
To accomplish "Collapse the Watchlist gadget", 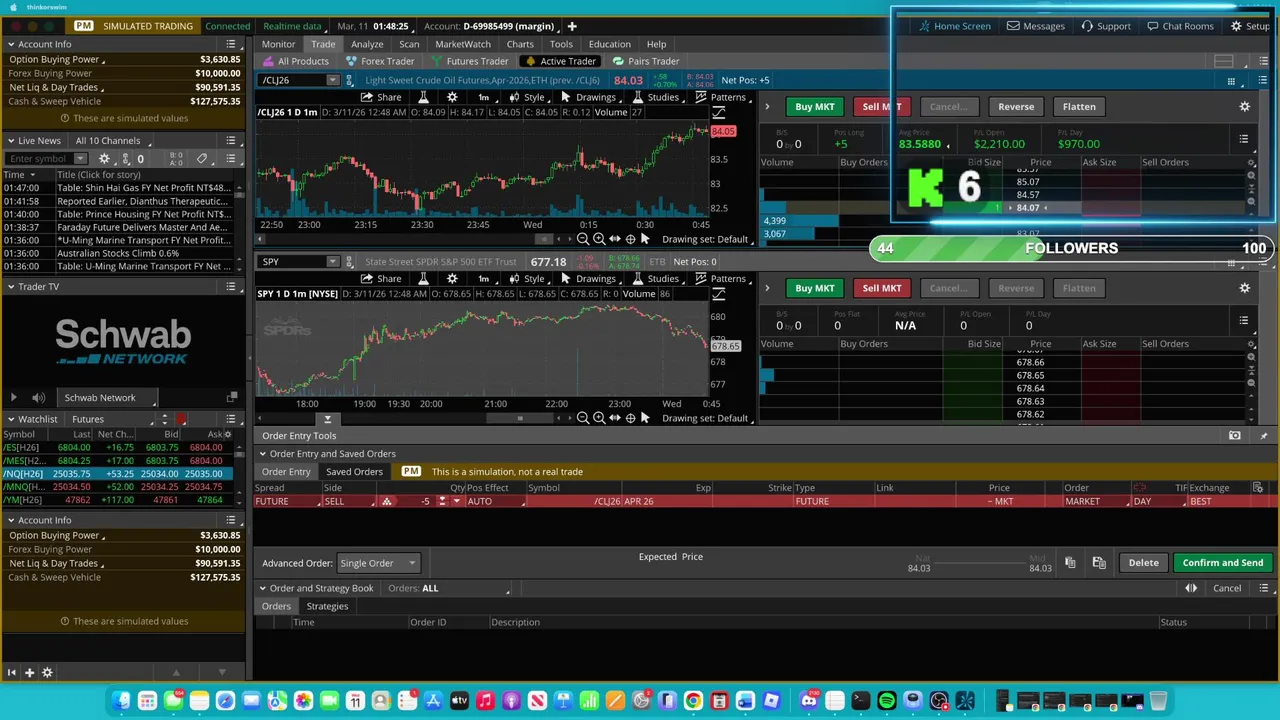I will coord(10,419).
